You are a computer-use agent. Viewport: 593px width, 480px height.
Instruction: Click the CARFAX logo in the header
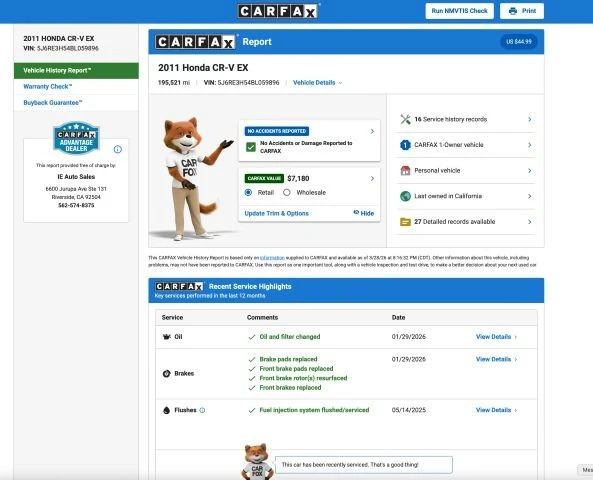[x=278, y=11]
